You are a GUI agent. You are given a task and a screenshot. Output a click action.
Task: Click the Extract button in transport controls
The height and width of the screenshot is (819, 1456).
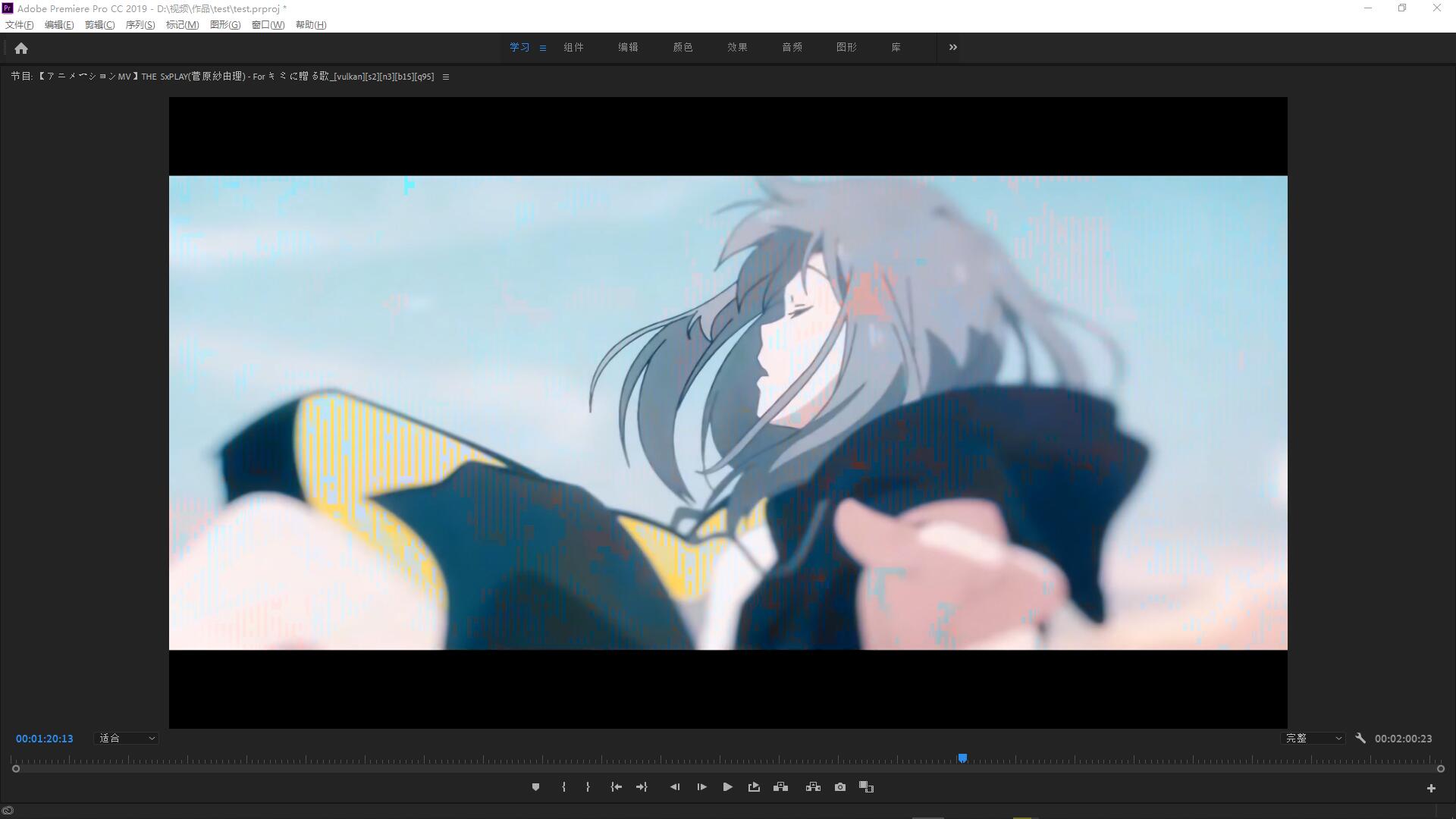812,786
